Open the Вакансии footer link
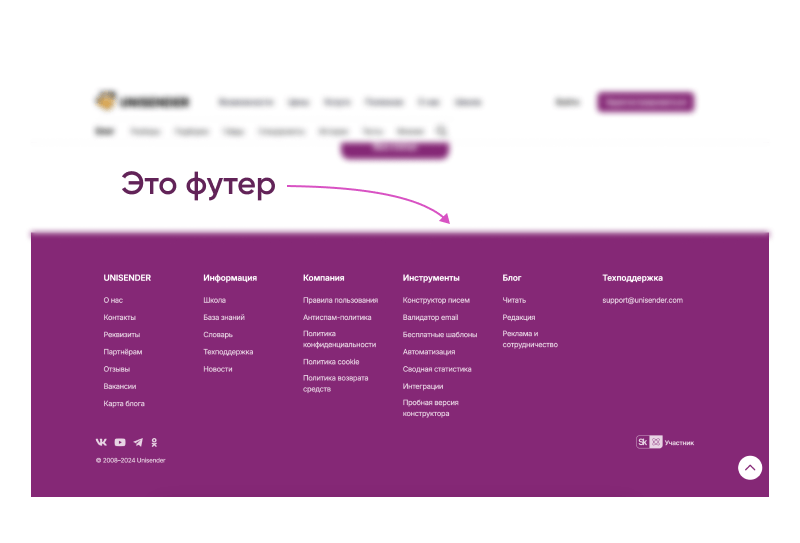Viewport: 800px width, 543px height. click(119, 386)
